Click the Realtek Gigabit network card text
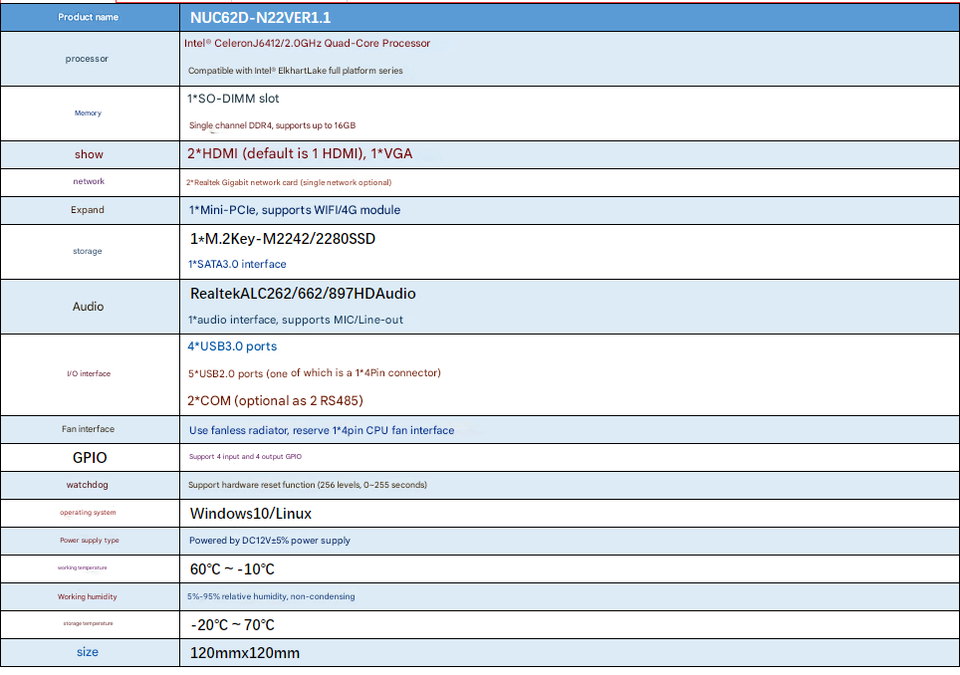 (x=288, y=182)
